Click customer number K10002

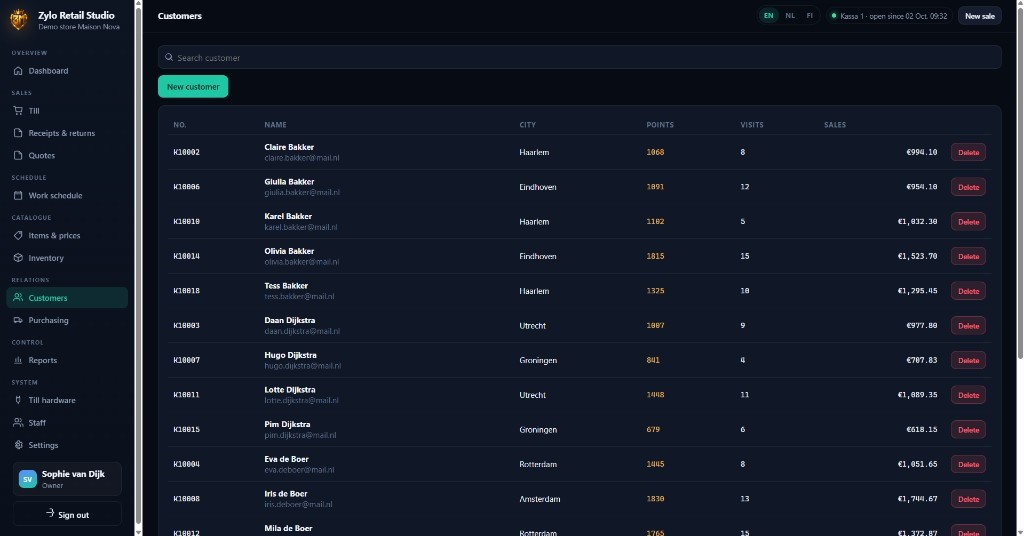click(x=186, y=152)
